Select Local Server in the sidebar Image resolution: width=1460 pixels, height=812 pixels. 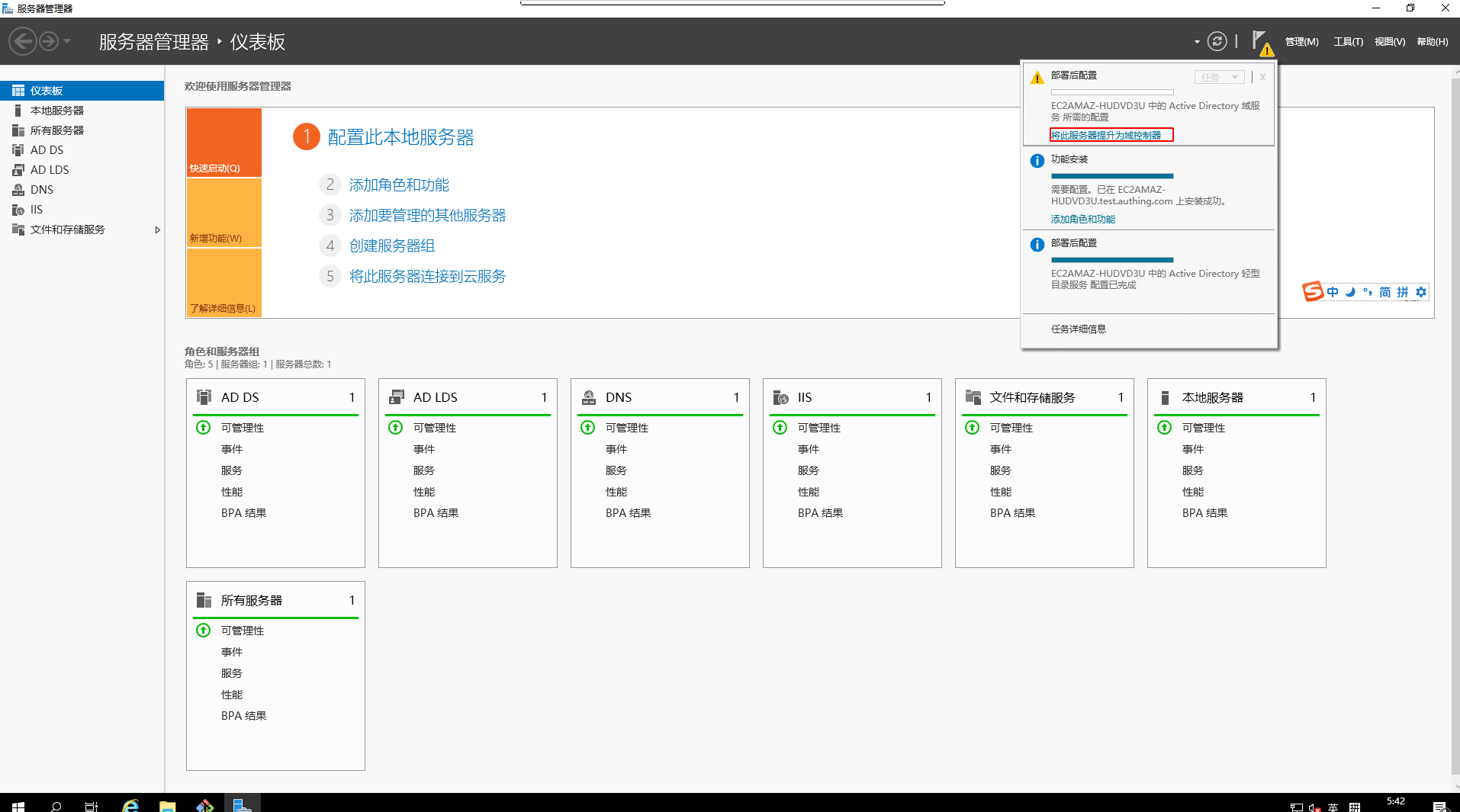[x=57, y=111]
